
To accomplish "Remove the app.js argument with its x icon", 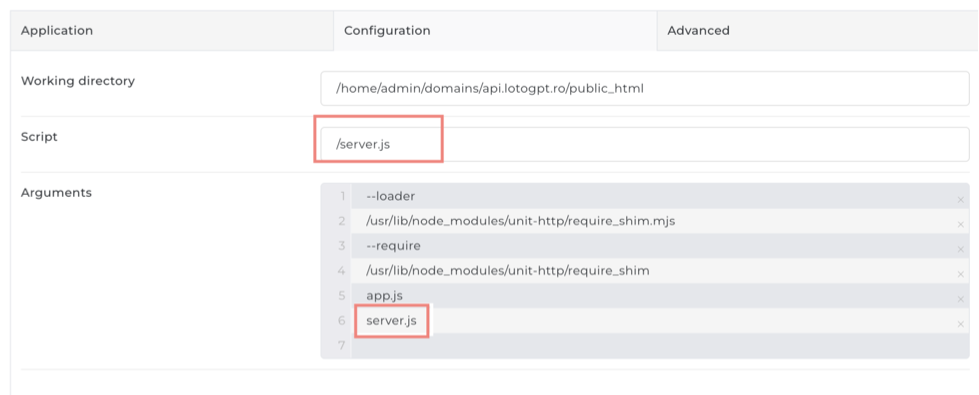I will point(960,300).
